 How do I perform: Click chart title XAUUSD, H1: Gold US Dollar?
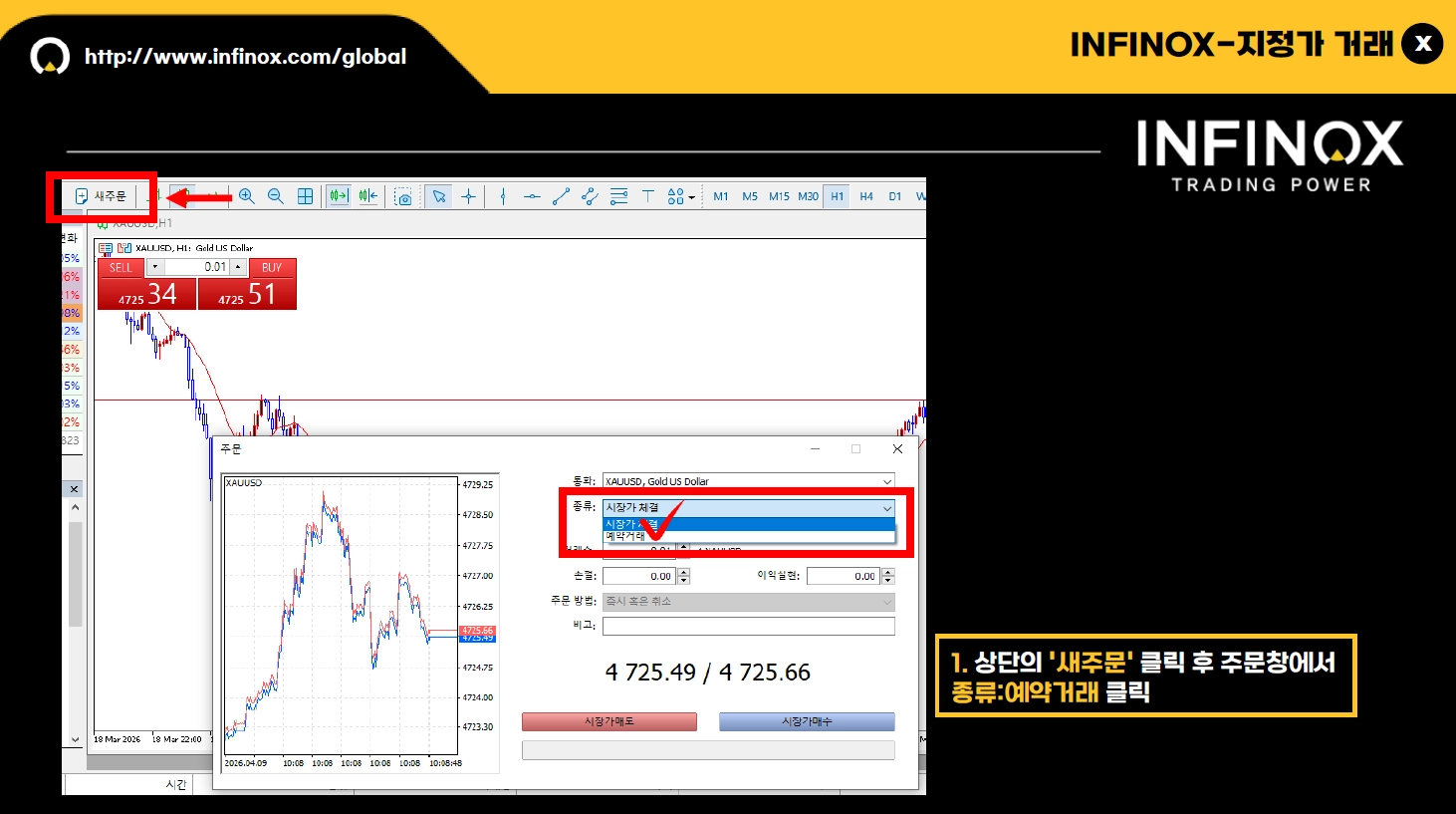coord(194,248)
